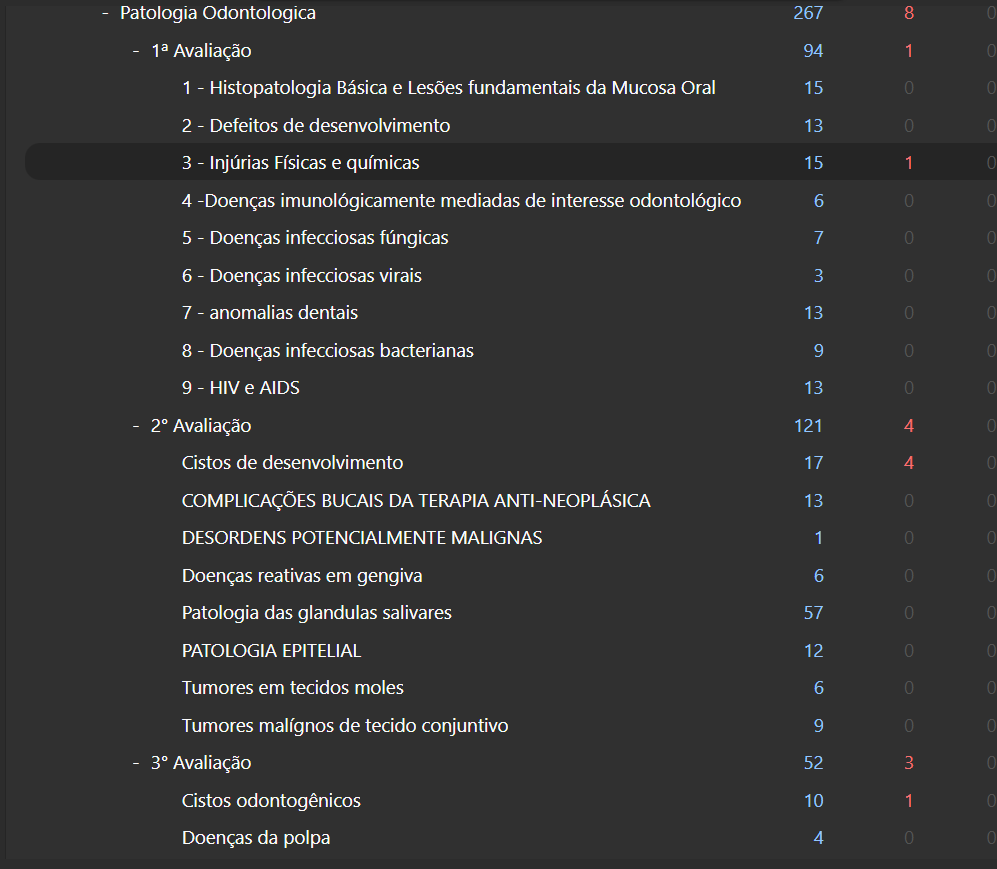The image size is (997, 869).
Task: Select Doenças infecciosas fúngicas count of 7
Action: pyautogui.click(x=818, y=237)
